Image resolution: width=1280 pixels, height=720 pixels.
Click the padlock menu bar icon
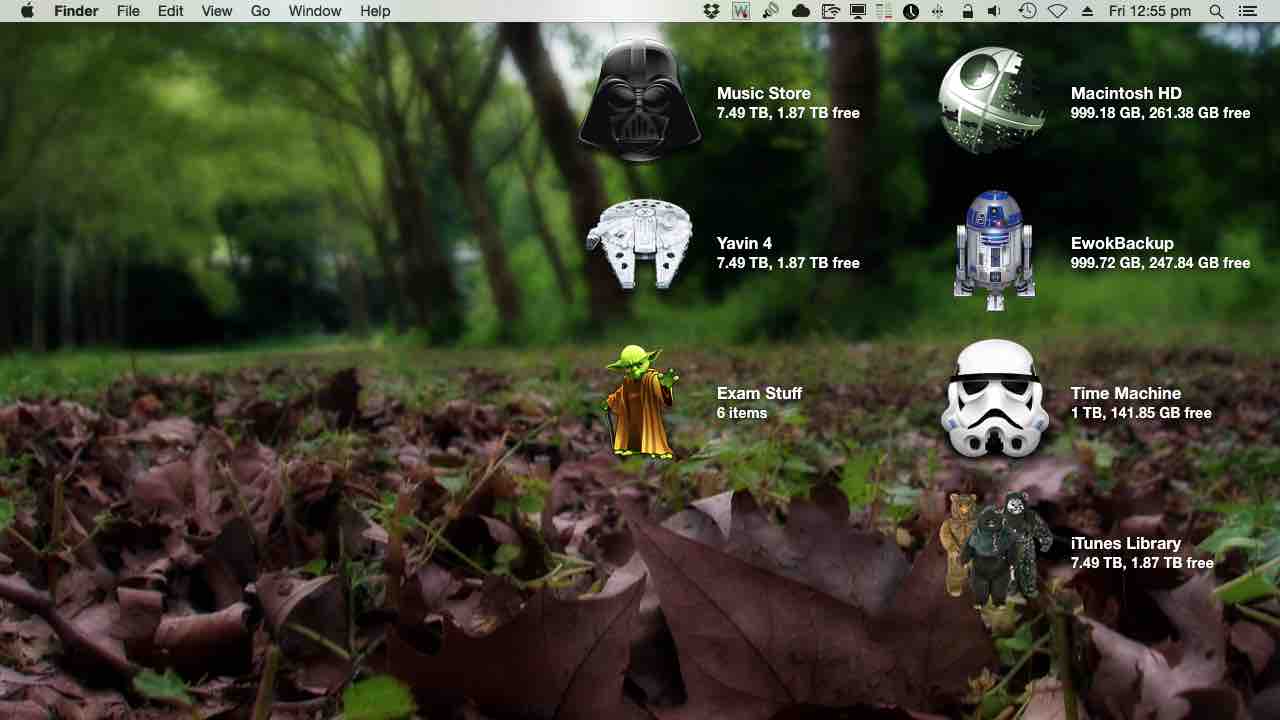(x=967, y=11)
